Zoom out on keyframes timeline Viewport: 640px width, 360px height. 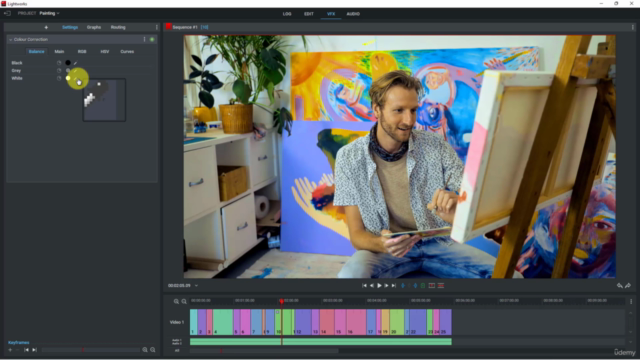coord(153,350)
